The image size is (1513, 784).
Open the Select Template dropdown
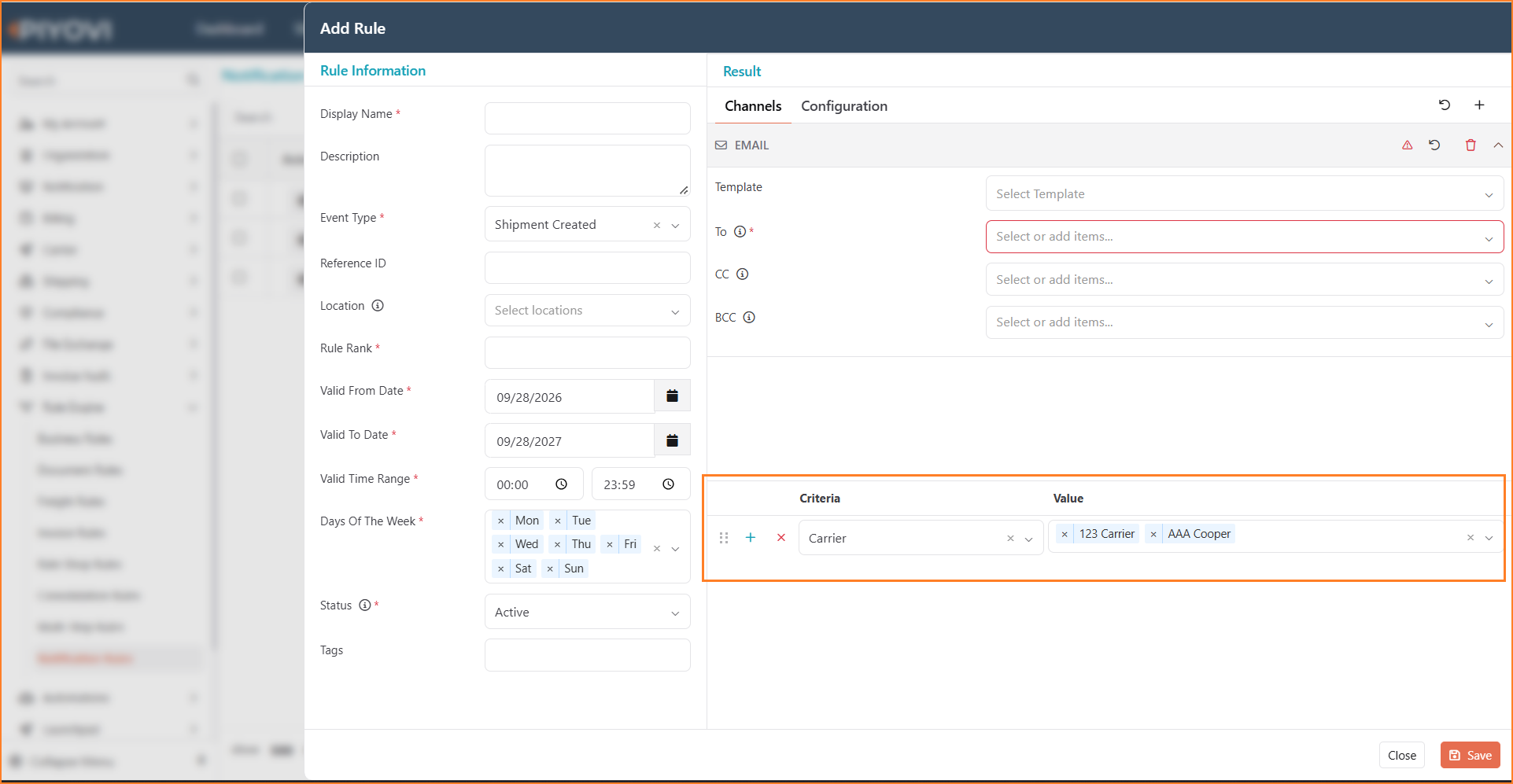[x=1244, y=193]
